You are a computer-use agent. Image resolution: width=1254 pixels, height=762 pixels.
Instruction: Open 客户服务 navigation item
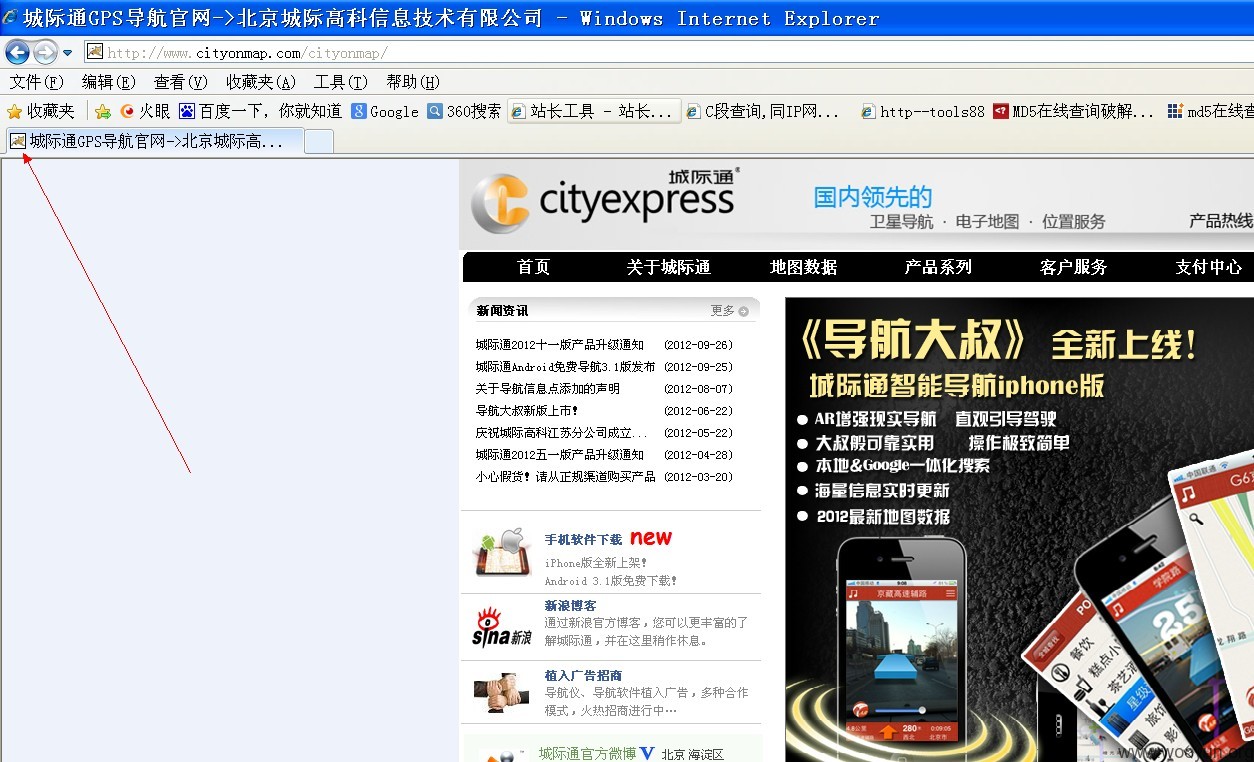click(x=1074, y=267)
